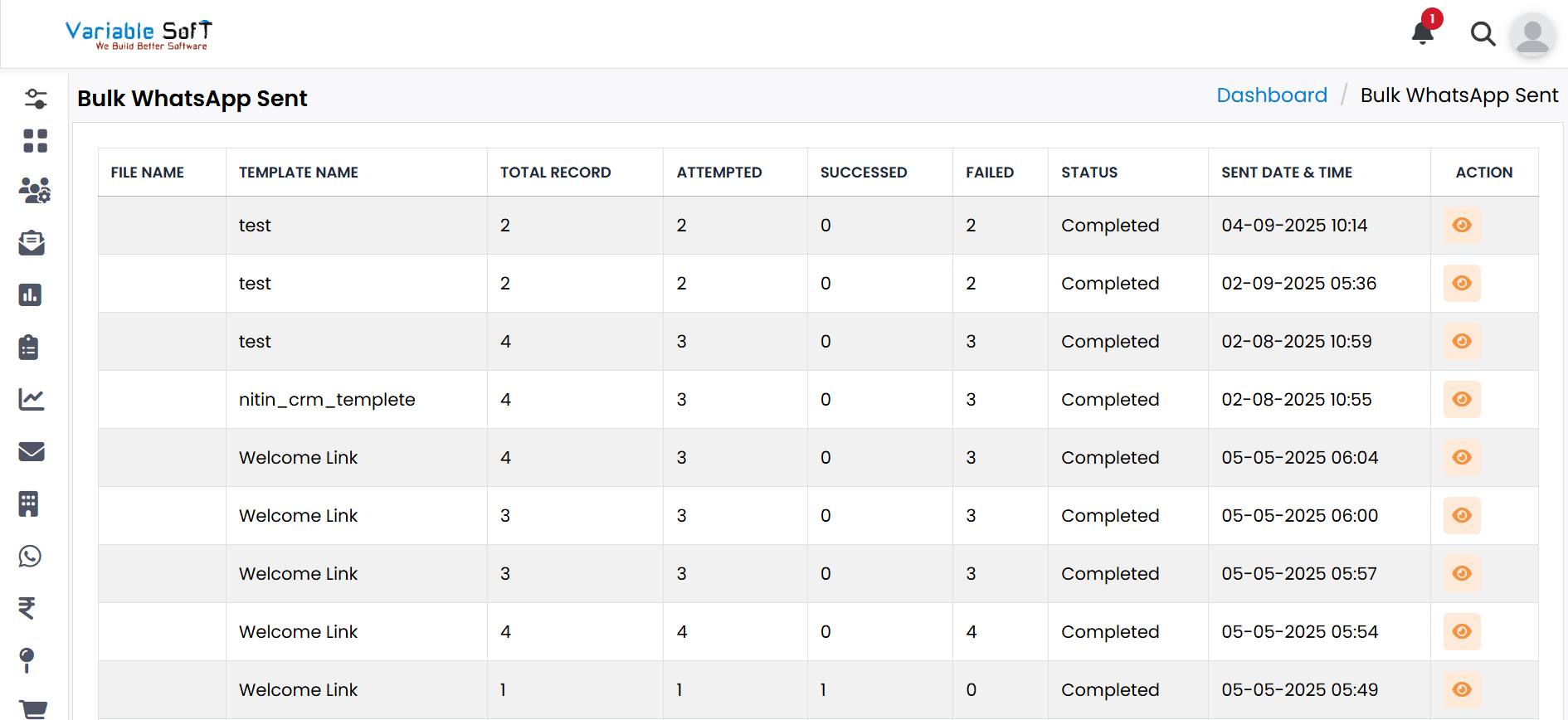Go to Dashboard breadcrumb link
1568x720 pixels.
[x=1271, y=95]
